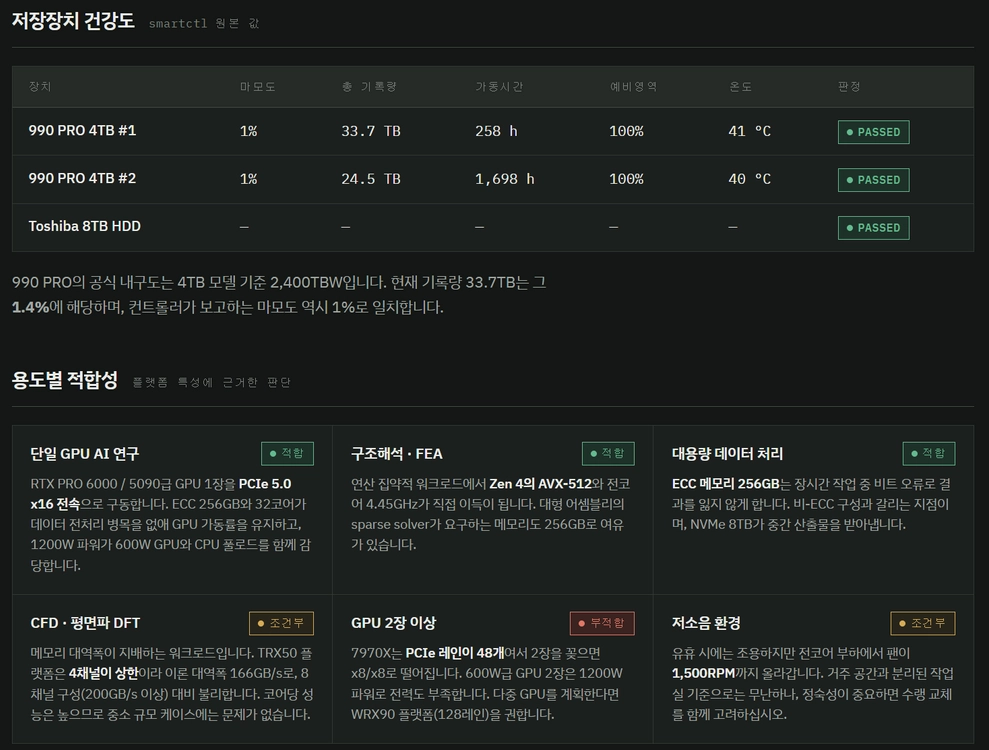This screenshot has height=750, width=989.
Task: Click the 100% spare value for 990 PRO #1
Action: [x=626, y=131]
